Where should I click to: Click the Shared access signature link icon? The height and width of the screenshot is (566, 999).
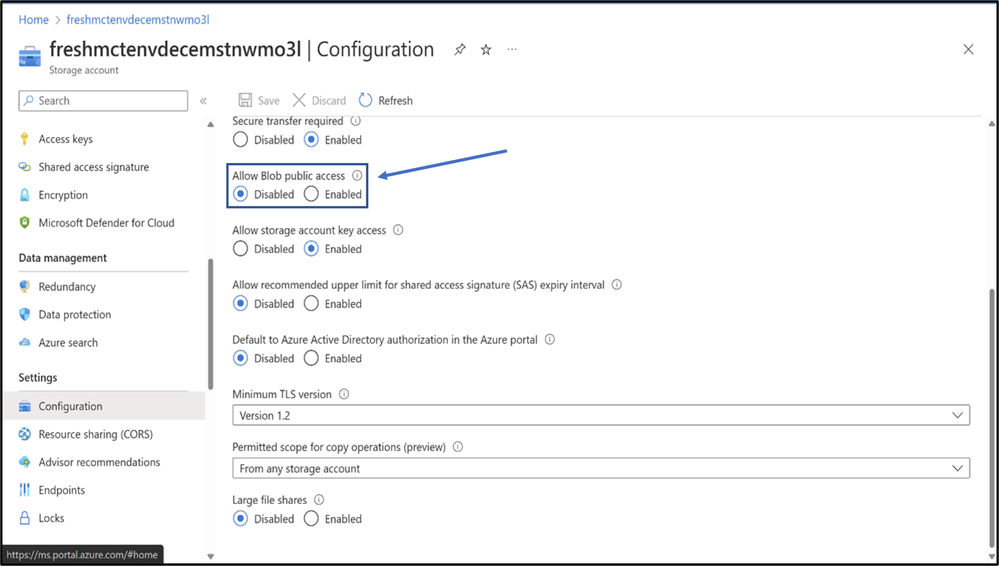(25, 167)
